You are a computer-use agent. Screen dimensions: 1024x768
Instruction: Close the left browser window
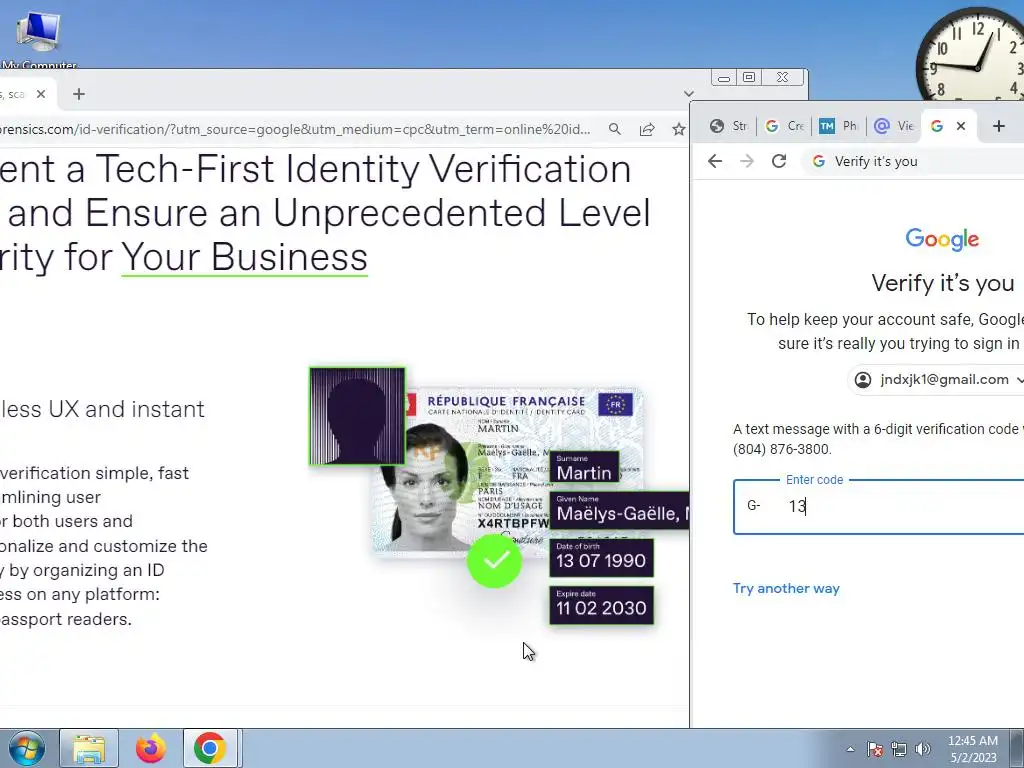click(782, 78)
